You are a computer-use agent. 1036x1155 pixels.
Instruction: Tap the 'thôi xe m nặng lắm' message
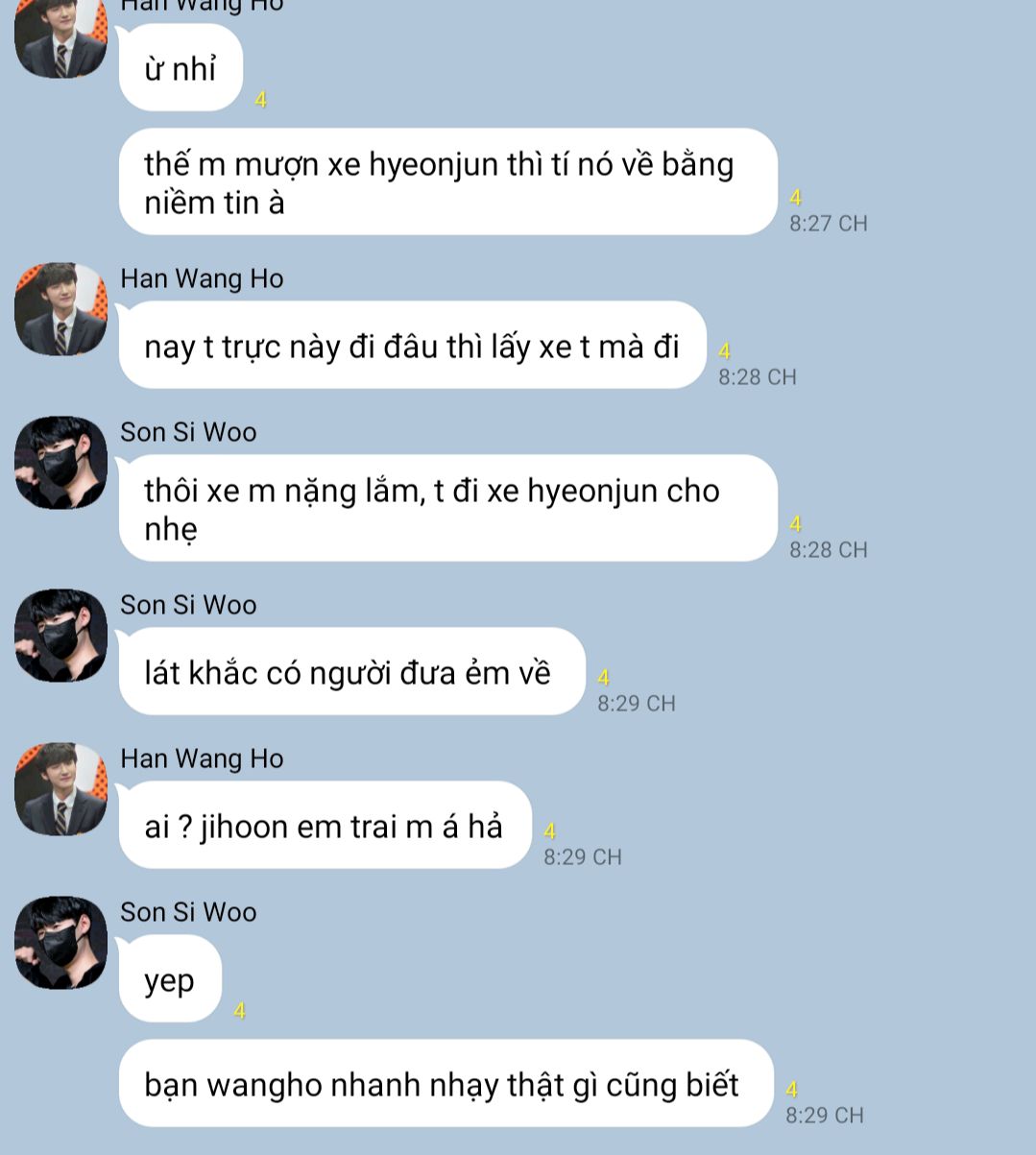click(x=447, y=508)
